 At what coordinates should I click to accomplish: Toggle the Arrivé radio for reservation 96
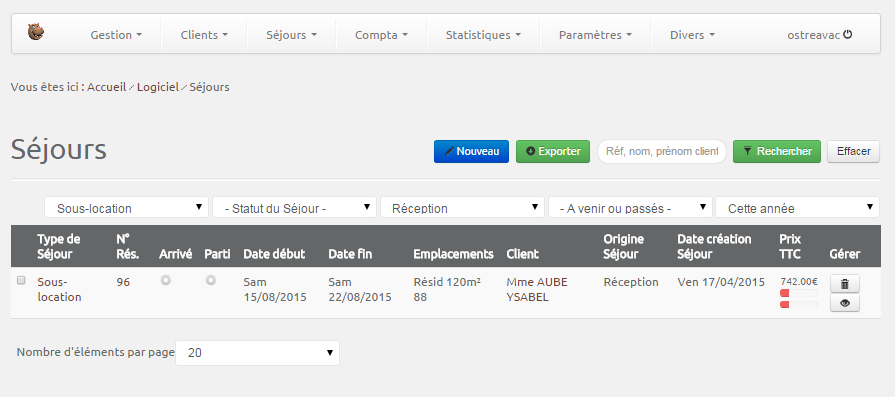tap(166, 280)
